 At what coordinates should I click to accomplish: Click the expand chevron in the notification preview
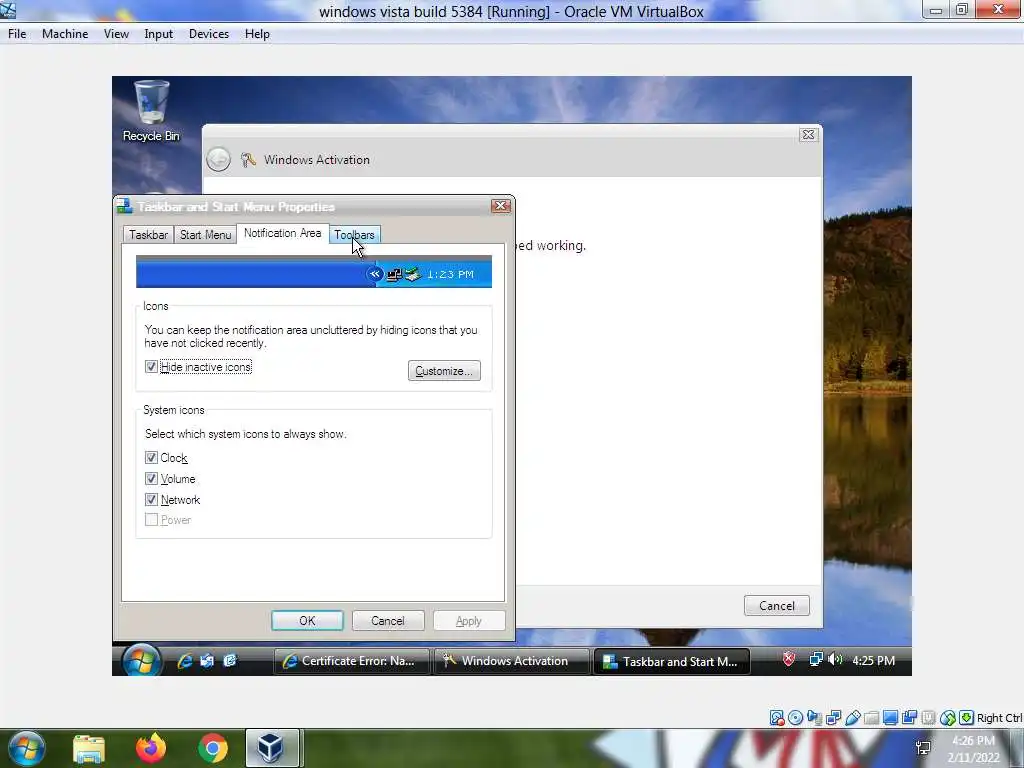pos(374,274)
